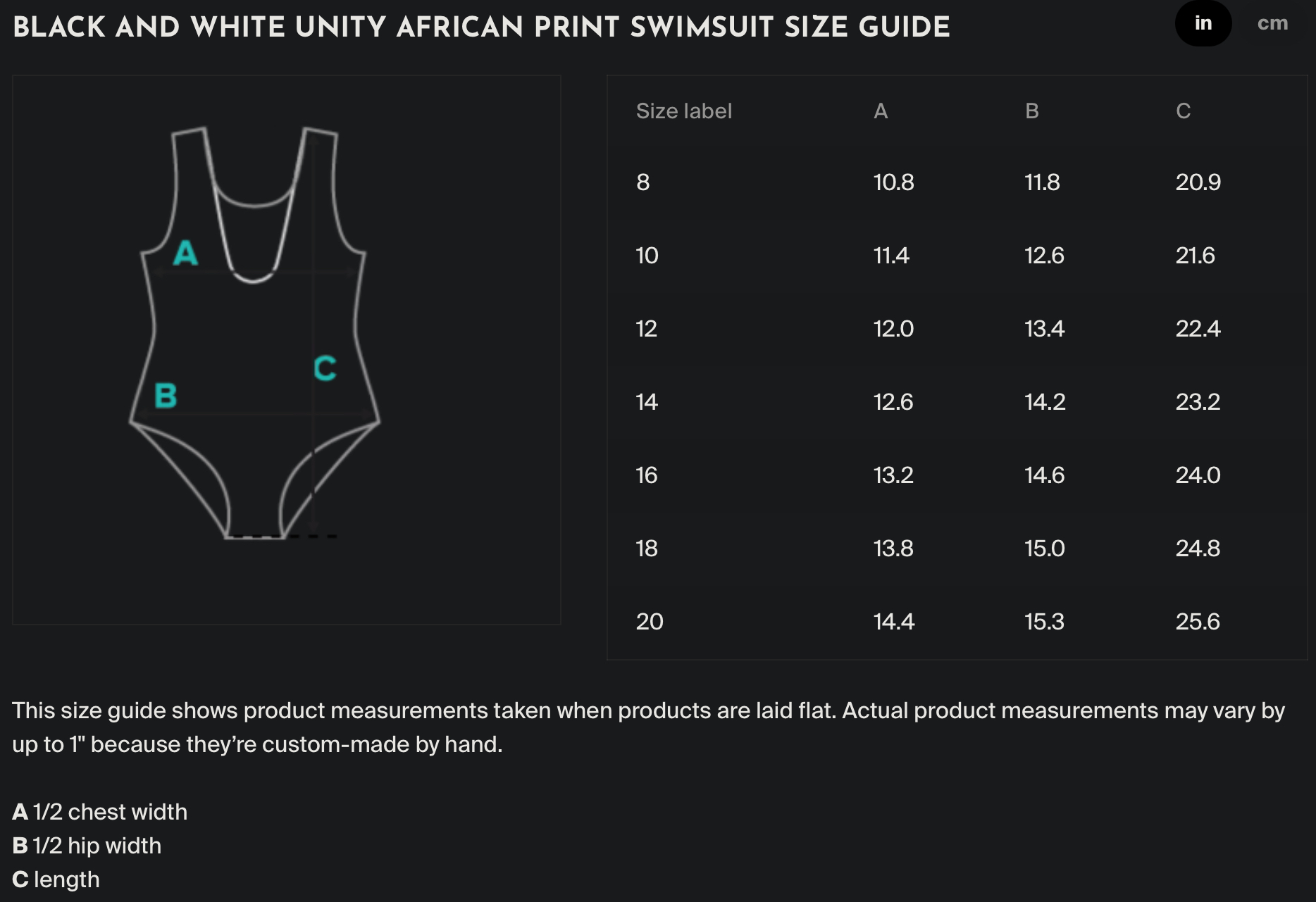
Task: Select the size 8 row label
Action: coord(643,182)
